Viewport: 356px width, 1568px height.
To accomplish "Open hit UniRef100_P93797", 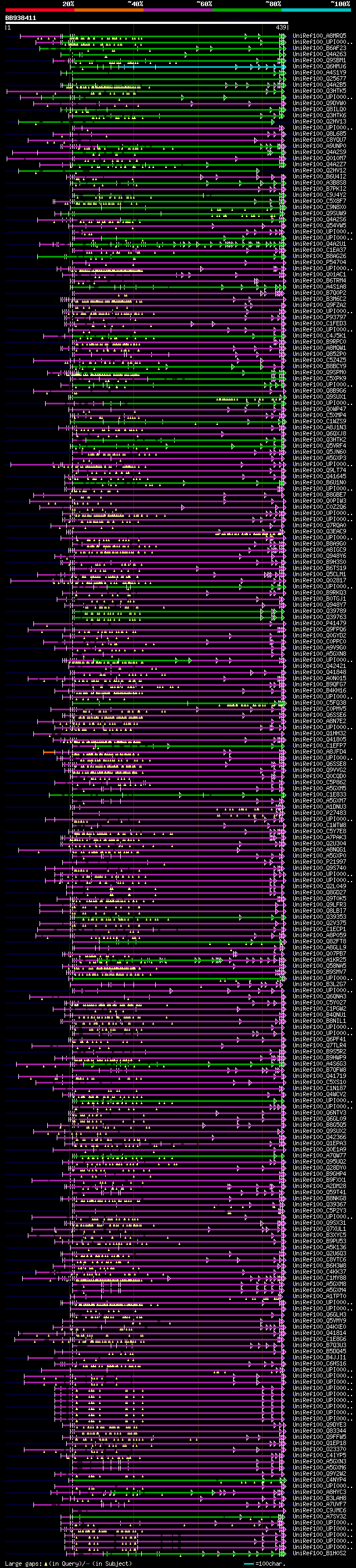I will [x=319, y=317].
